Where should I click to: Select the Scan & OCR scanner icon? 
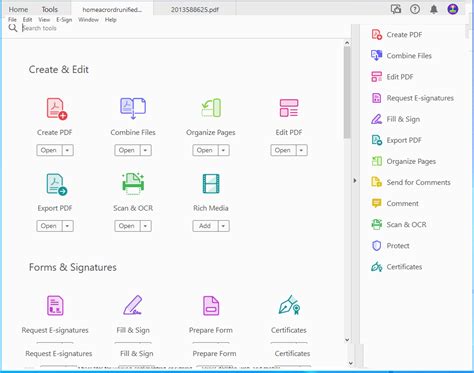click(133, 184)
